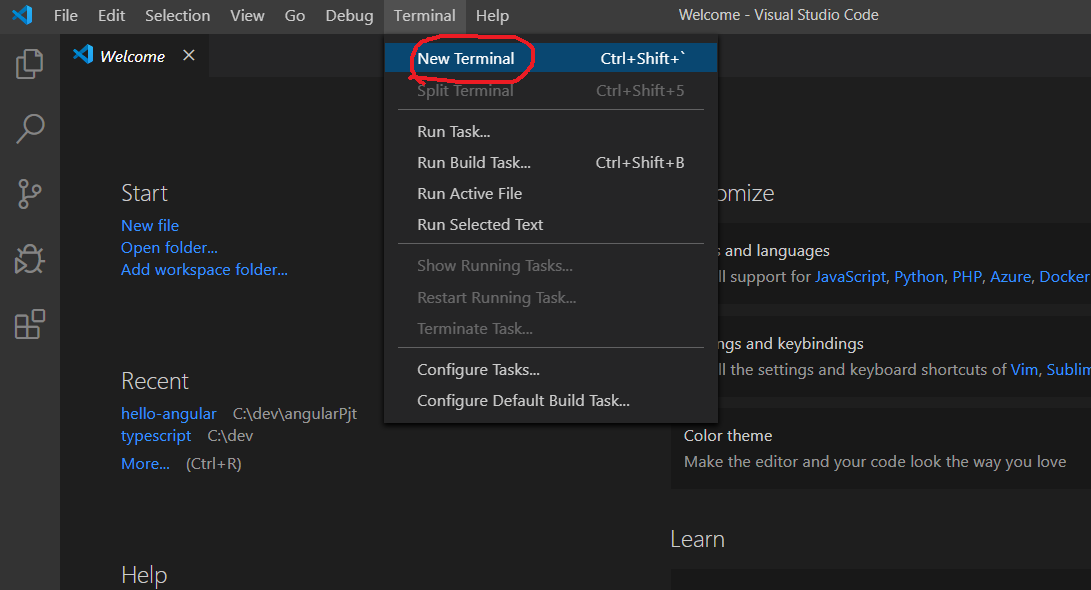Viewport: 1091px width, 590px height.
Task: Select Run Selected Text
Action: [x=550, y=224]
